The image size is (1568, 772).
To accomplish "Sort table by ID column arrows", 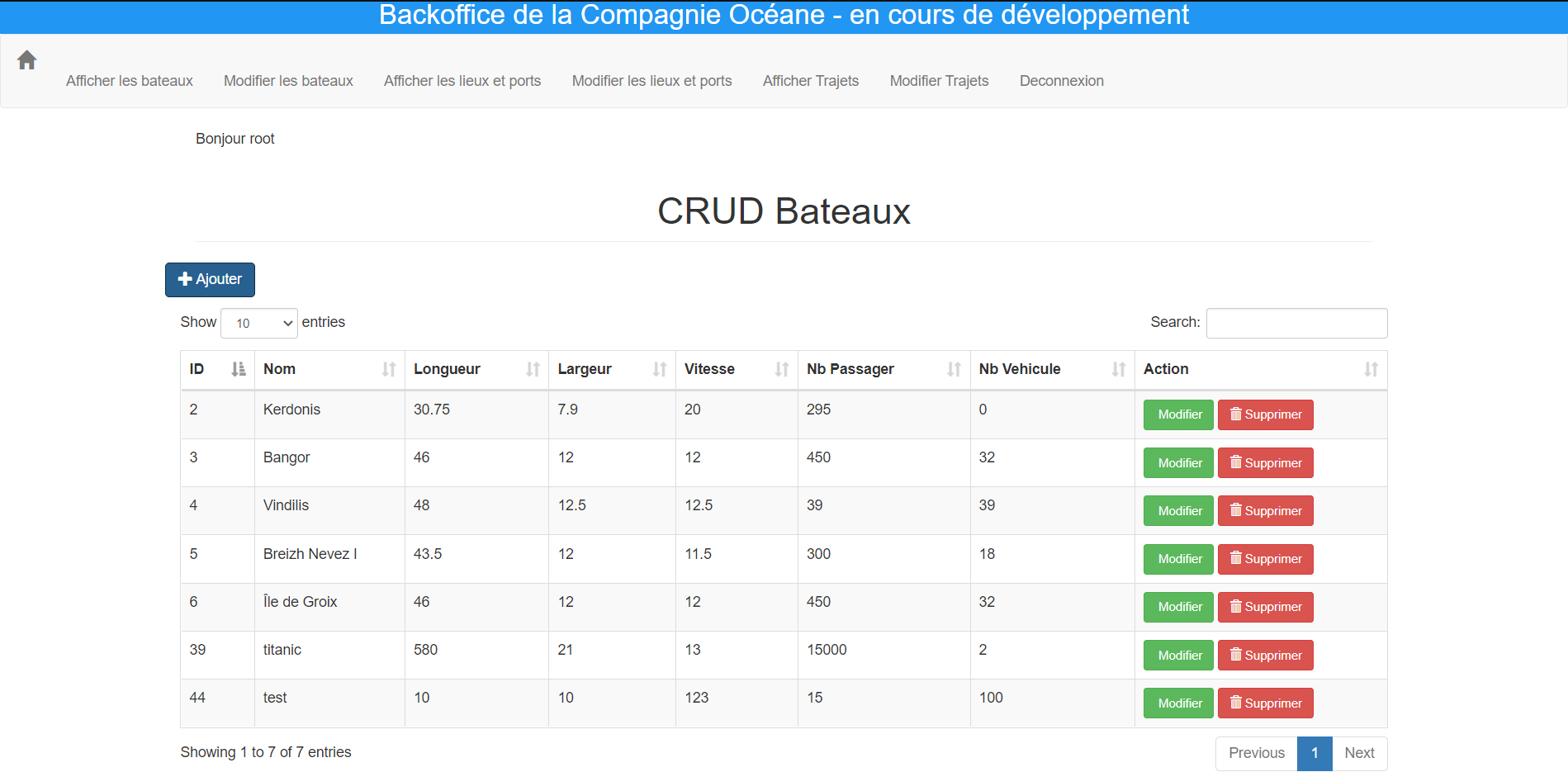I will (x=238, y=369).
